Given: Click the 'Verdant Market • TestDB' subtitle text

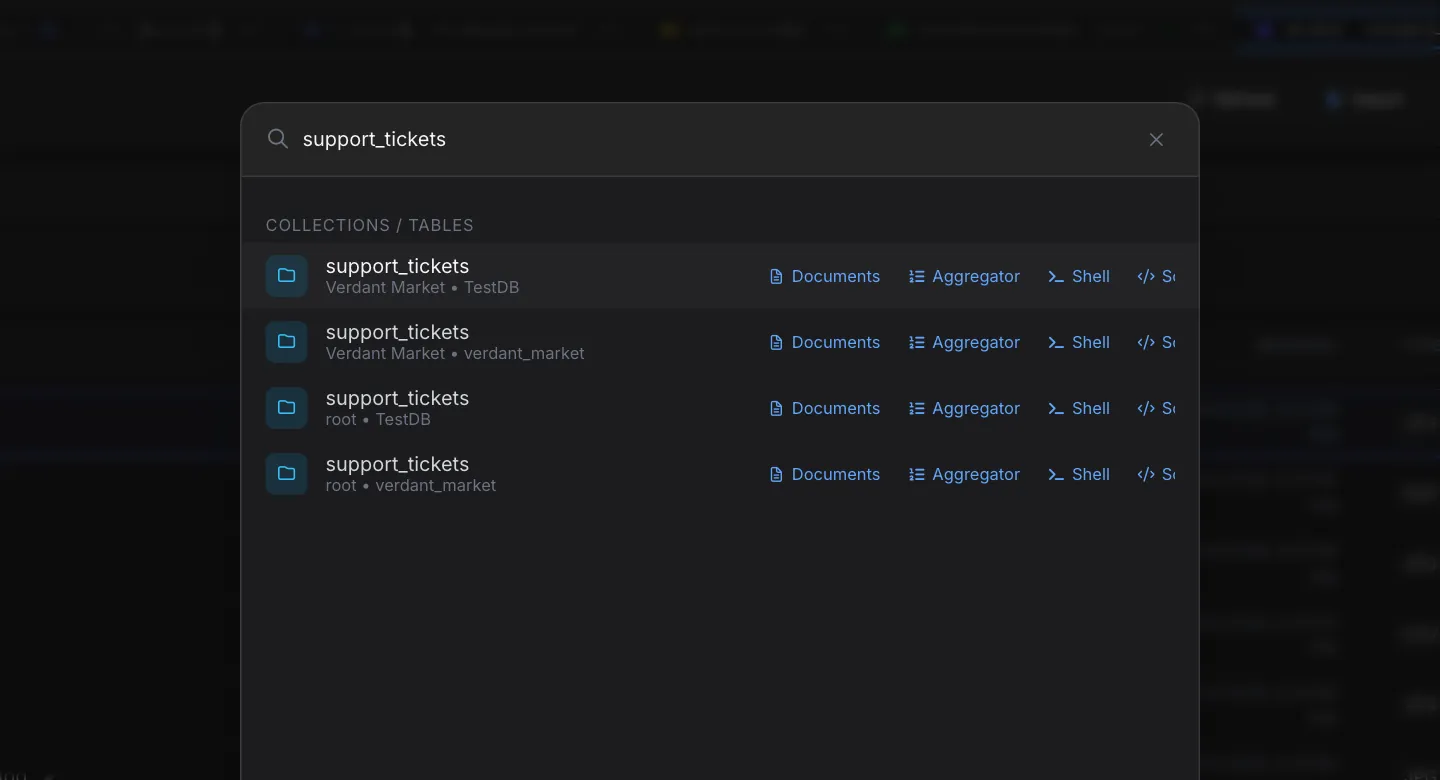Looking at the screenshot, I should coord(422,287).
